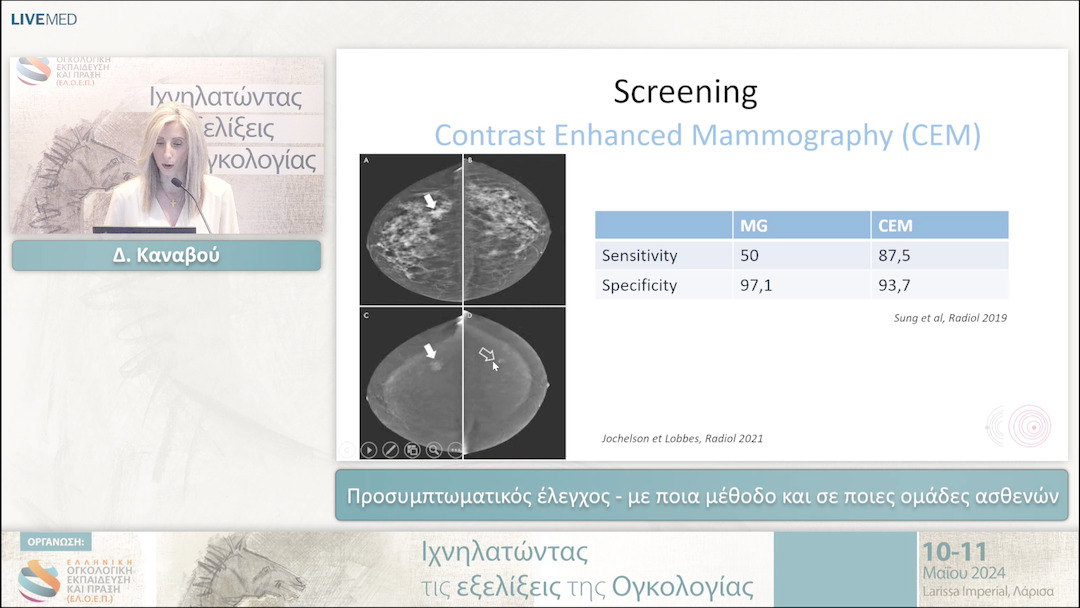Advance with the slideshow next arrow
The width and height of the screenshot is (1080, 608).
coord(369,450)
